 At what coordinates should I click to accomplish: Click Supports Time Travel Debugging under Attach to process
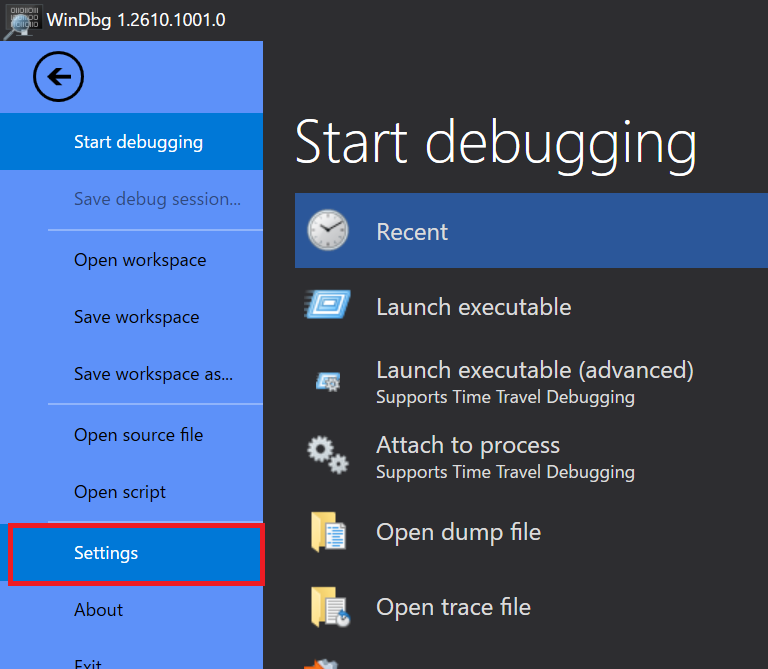click(505, 472)
